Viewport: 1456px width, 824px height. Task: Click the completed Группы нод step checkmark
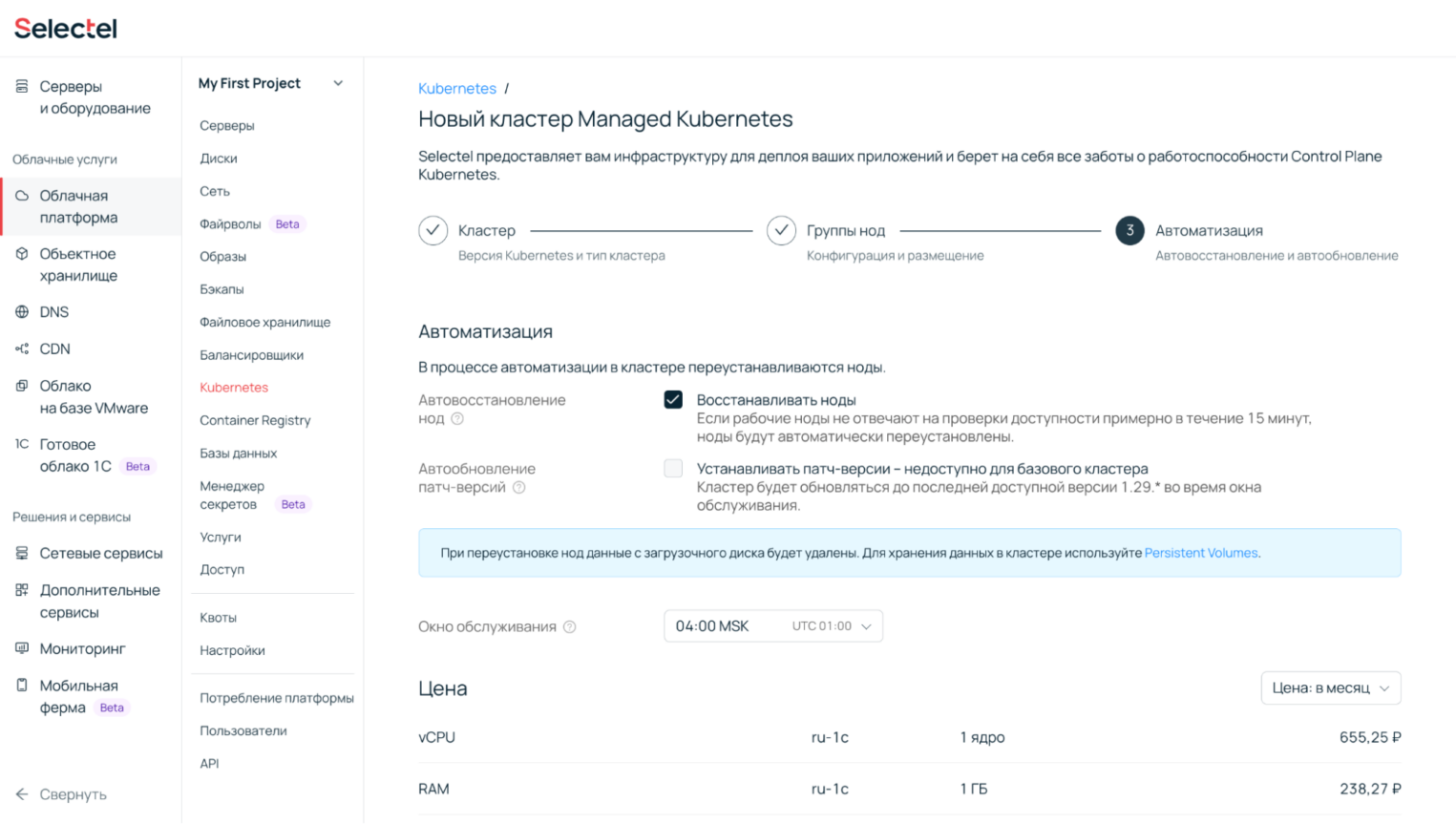(x=782, y=231)
